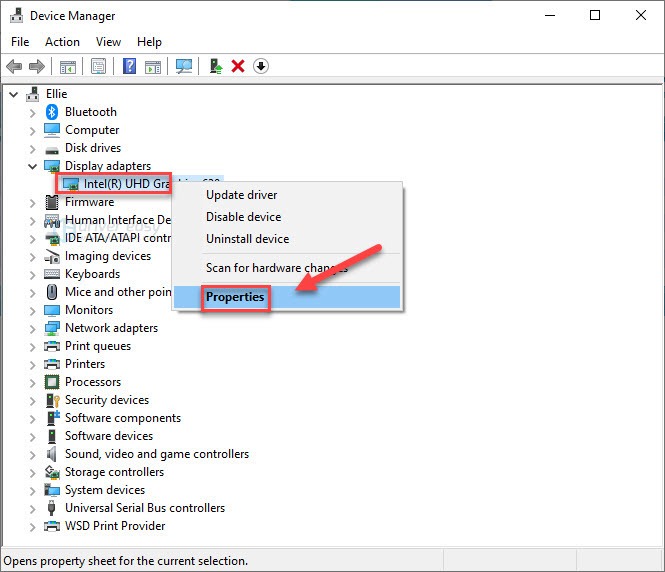665x572 pixels.
Task: Click the Keyboards icon
Action: [52, 274]
